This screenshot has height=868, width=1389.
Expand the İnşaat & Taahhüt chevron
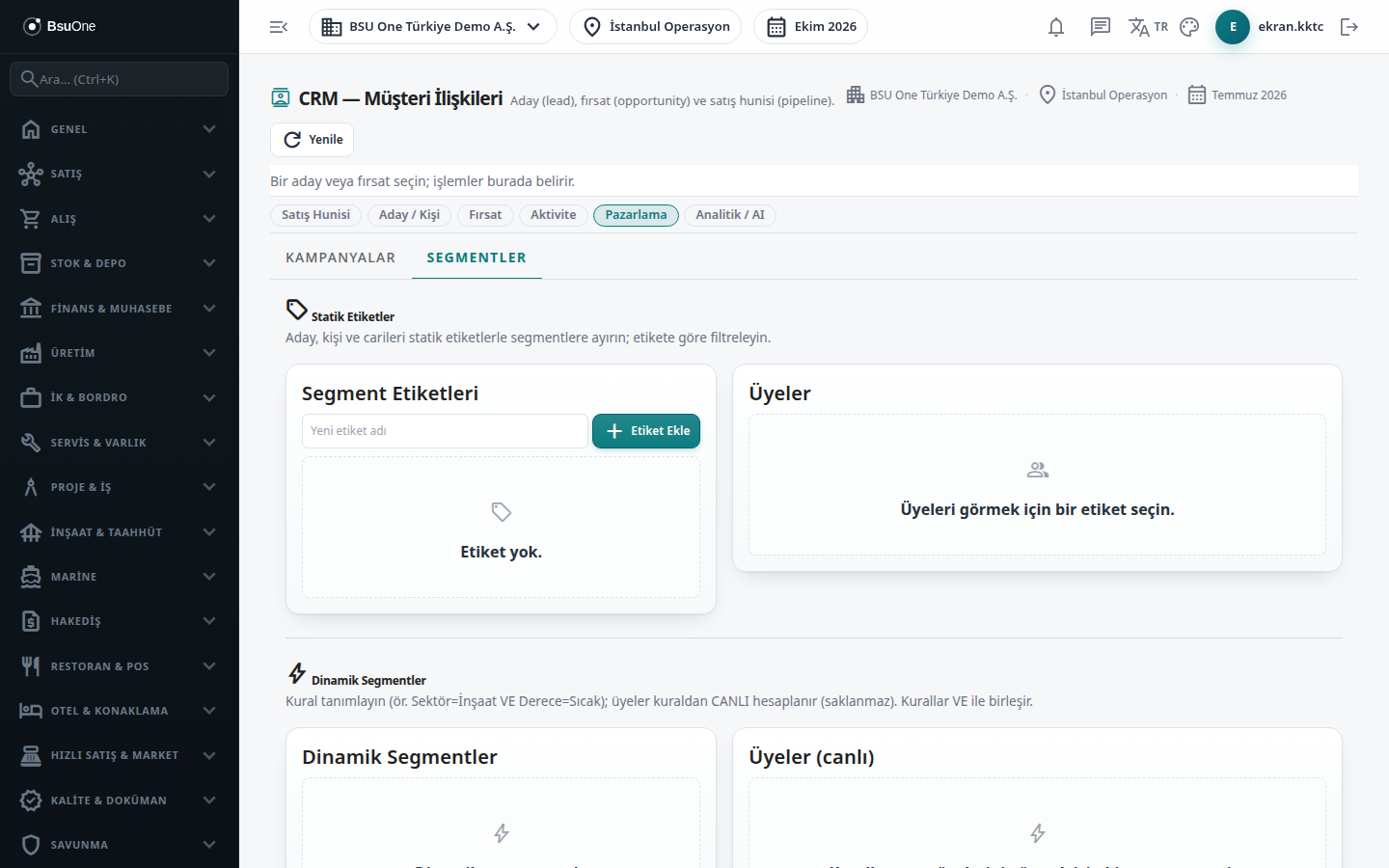(x=209, y=532)
